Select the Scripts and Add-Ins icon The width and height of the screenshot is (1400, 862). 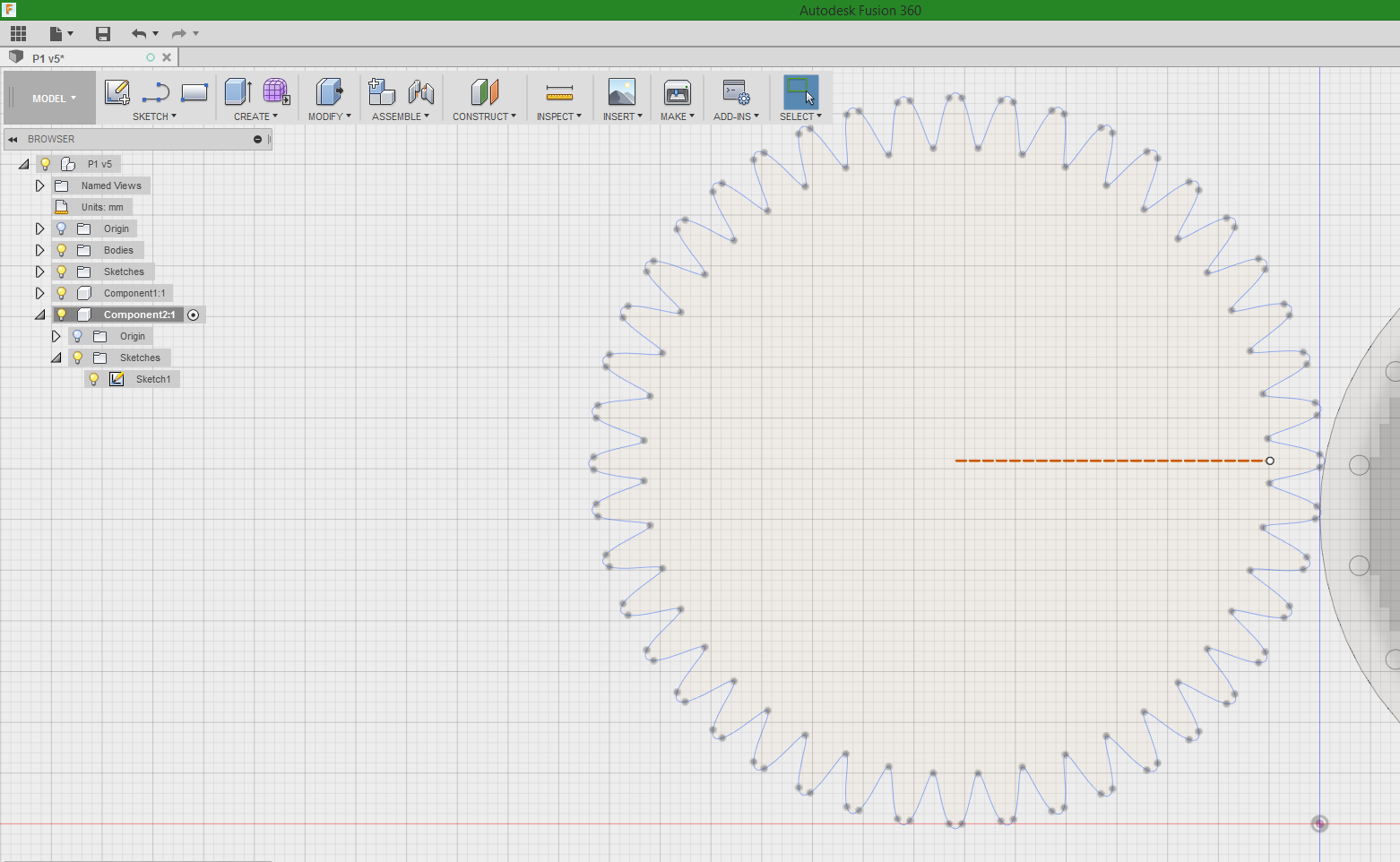coord(736,92)
